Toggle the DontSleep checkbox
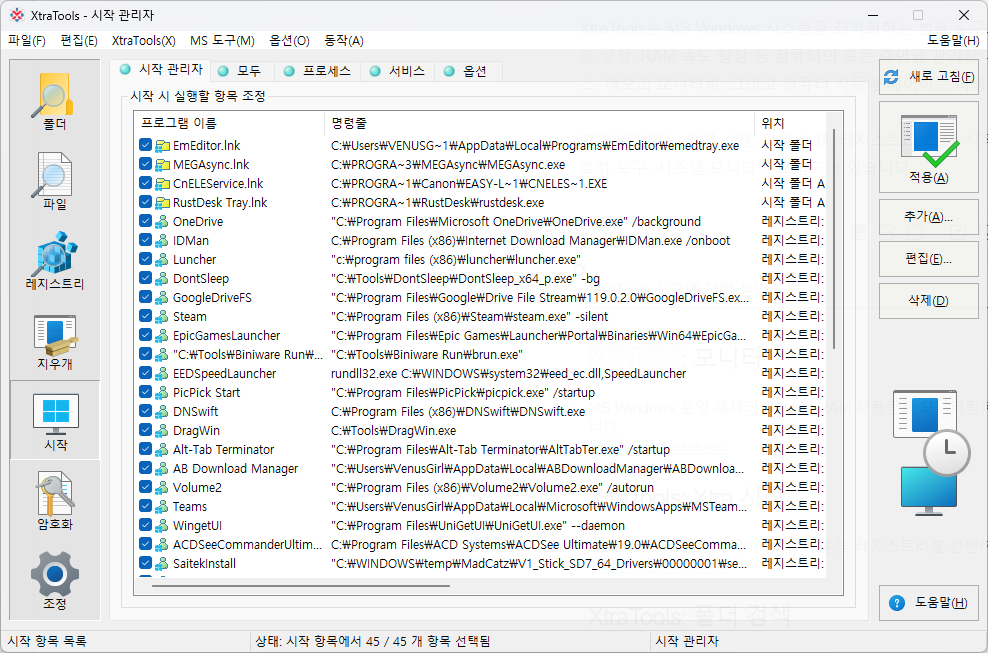Image resolution: width=988 pixels, height=653 pixels. 146,279
